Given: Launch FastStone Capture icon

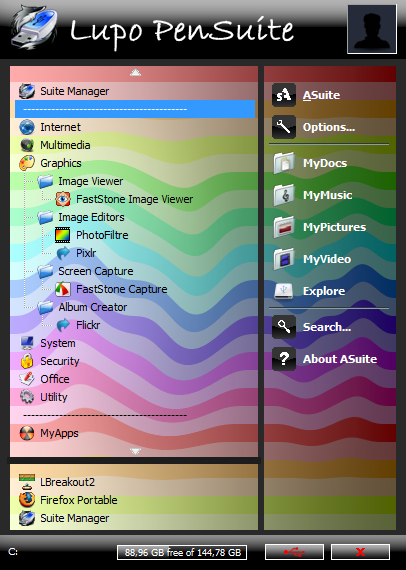Looking at the screenshot, I should 63,289.
